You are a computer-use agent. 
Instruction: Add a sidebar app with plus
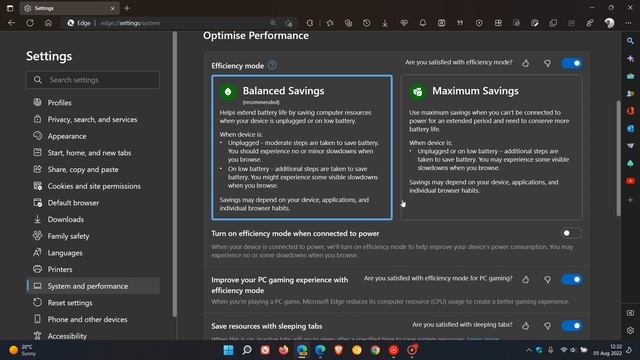point(630,200)
